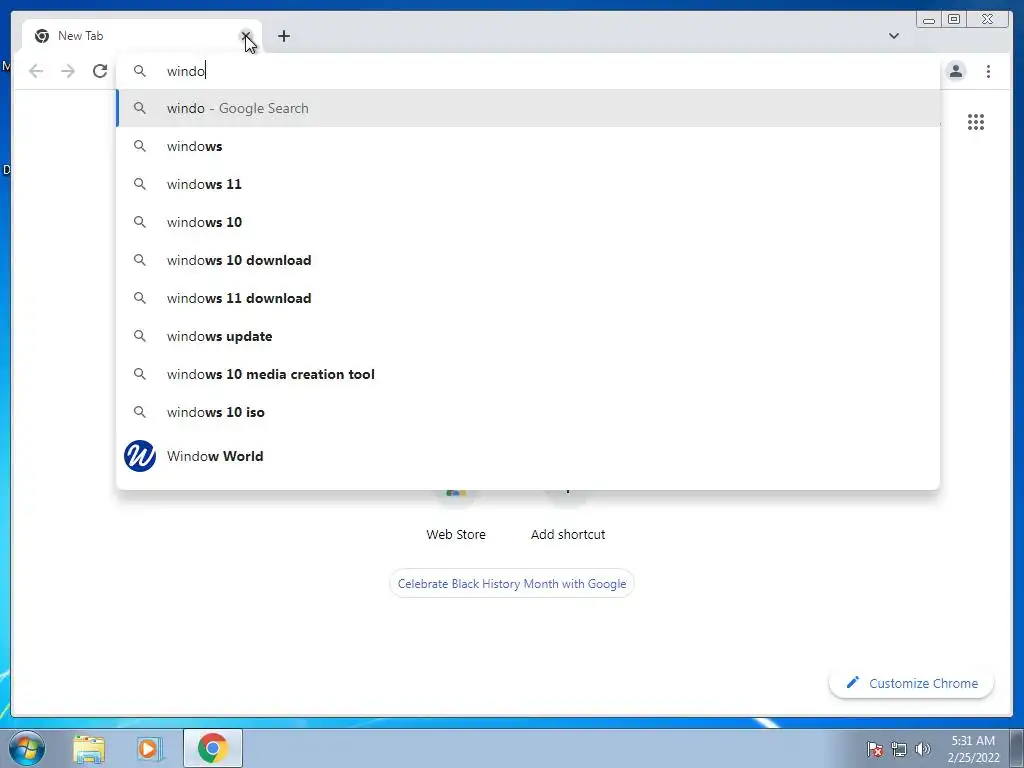
Task: Reload the page with the refresh icon
Action: pos(100,71)
